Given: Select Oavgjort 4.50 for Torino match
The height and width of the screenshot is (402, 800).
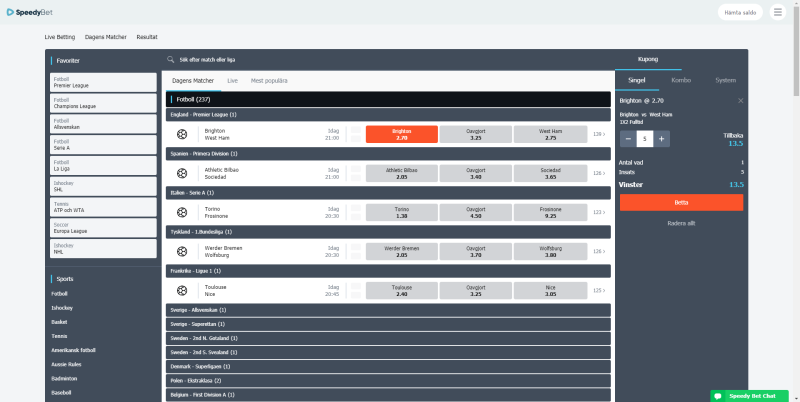Looking at the screenshot, I should click(476, 212).
